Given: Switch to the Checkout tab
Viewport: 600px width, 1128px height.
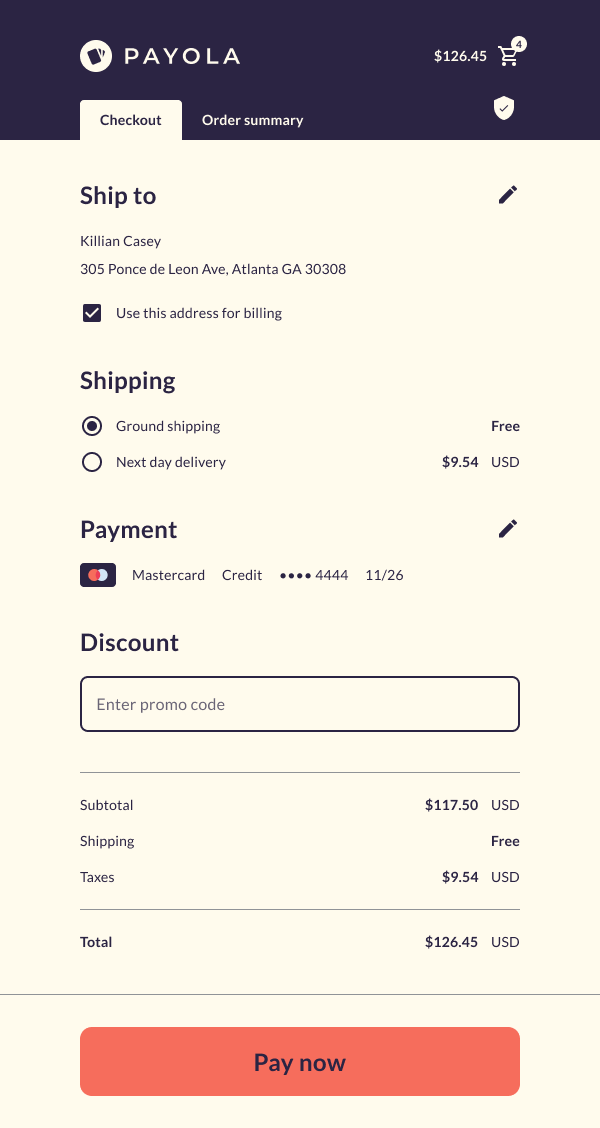Looking at the screenshot, I should click(131, 120).
